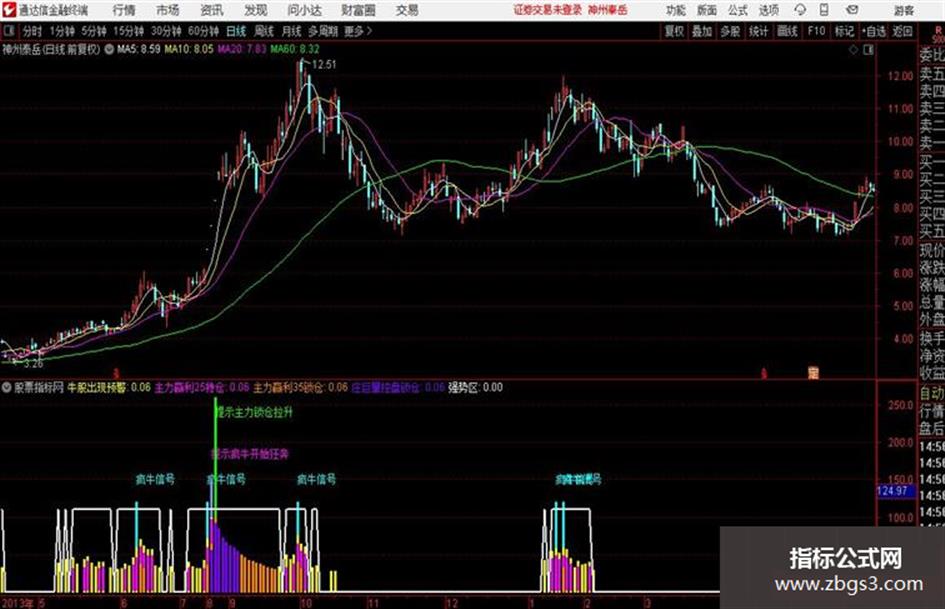Screen dimensions: 945x609
Task: Select the 月线 monthly period tab
Action: [291, 31]
